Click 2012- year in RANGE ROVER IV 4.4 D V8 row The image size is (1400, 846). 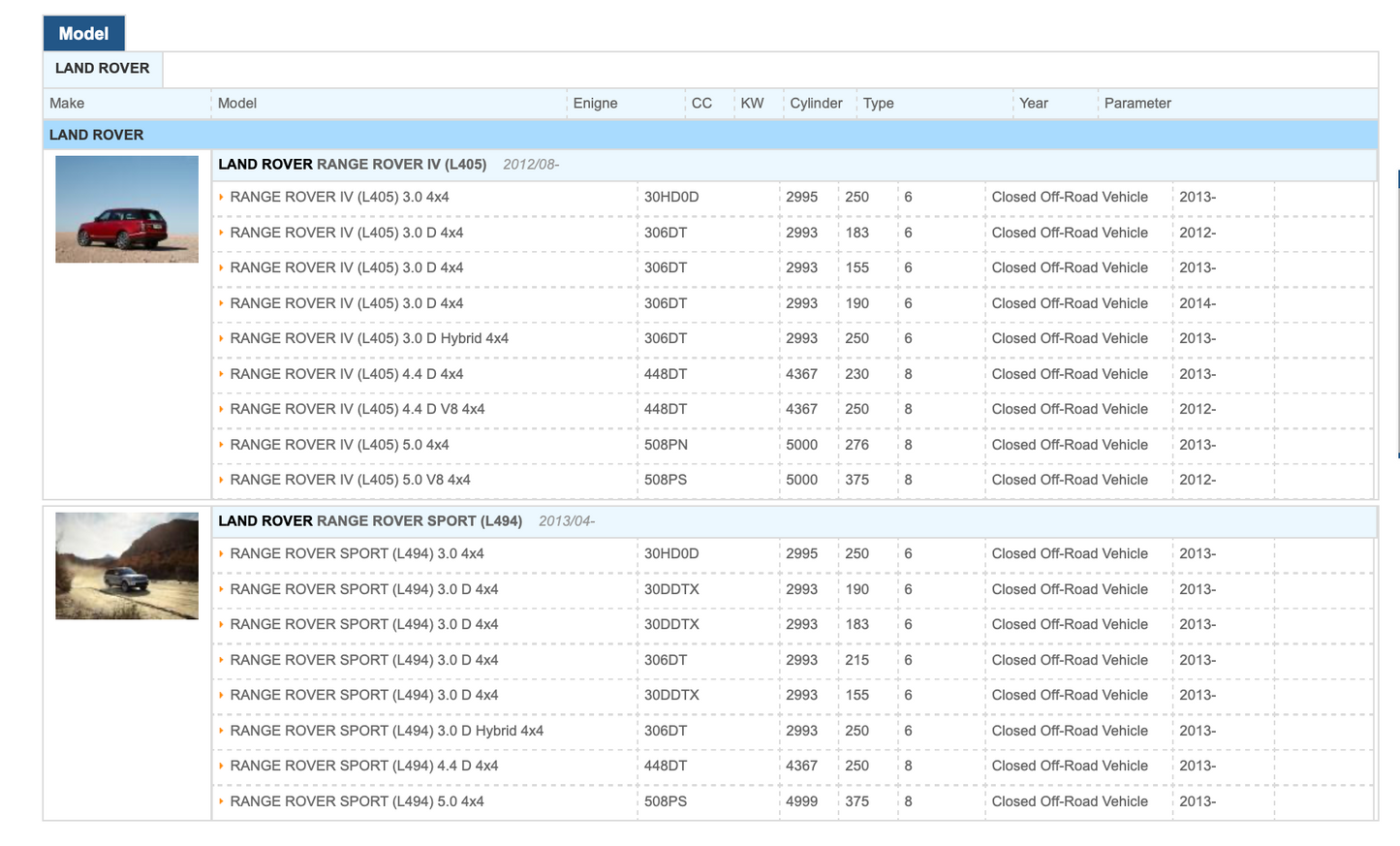coord(1198,409)
